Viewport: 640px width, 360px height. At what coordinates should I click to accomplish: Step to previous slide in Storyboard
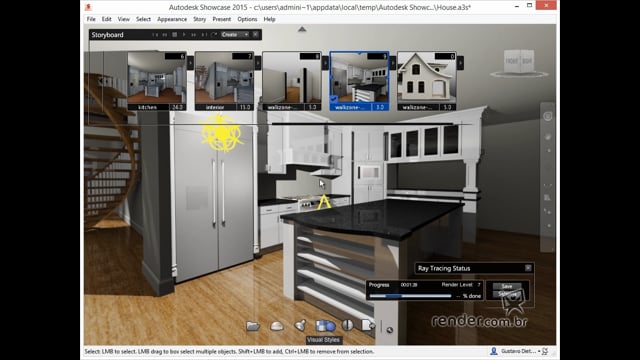[165, 35]
